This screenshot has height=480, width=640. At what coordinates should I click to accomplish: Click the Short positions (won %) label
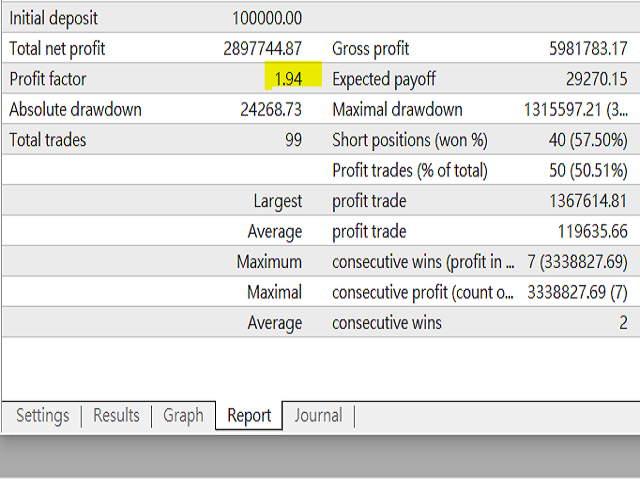[410, 140]
